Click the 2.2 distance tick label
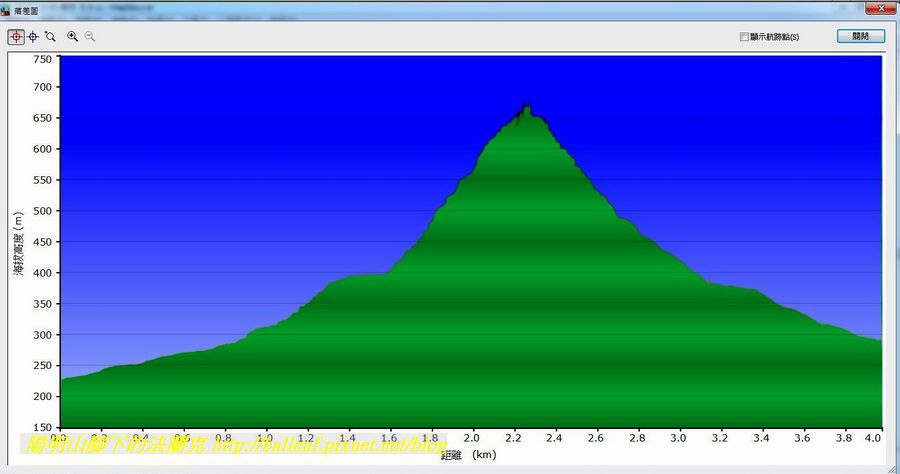 pos(513,438)
